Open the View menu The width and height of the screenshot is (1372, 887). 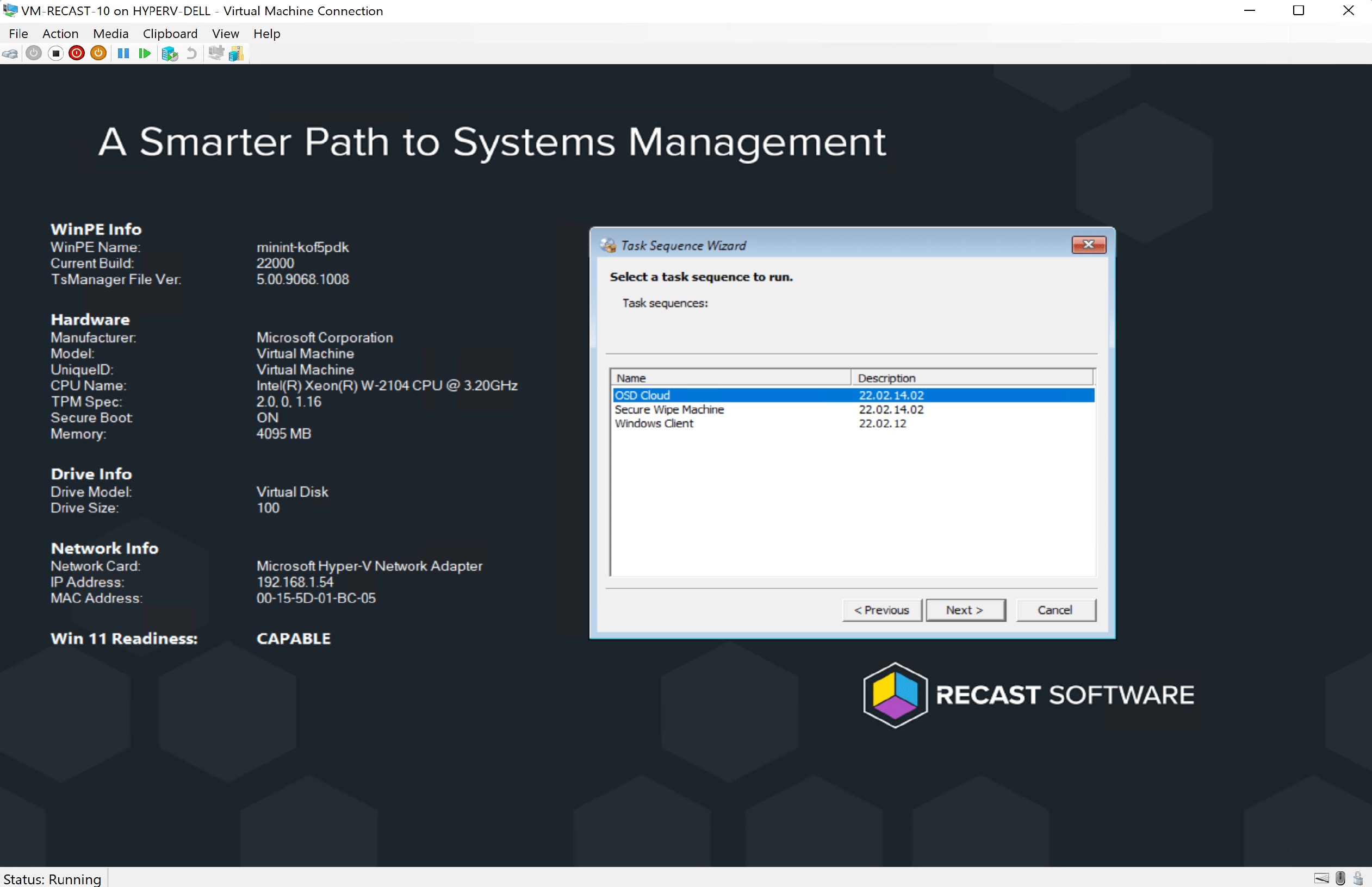(x=225, y=33)
